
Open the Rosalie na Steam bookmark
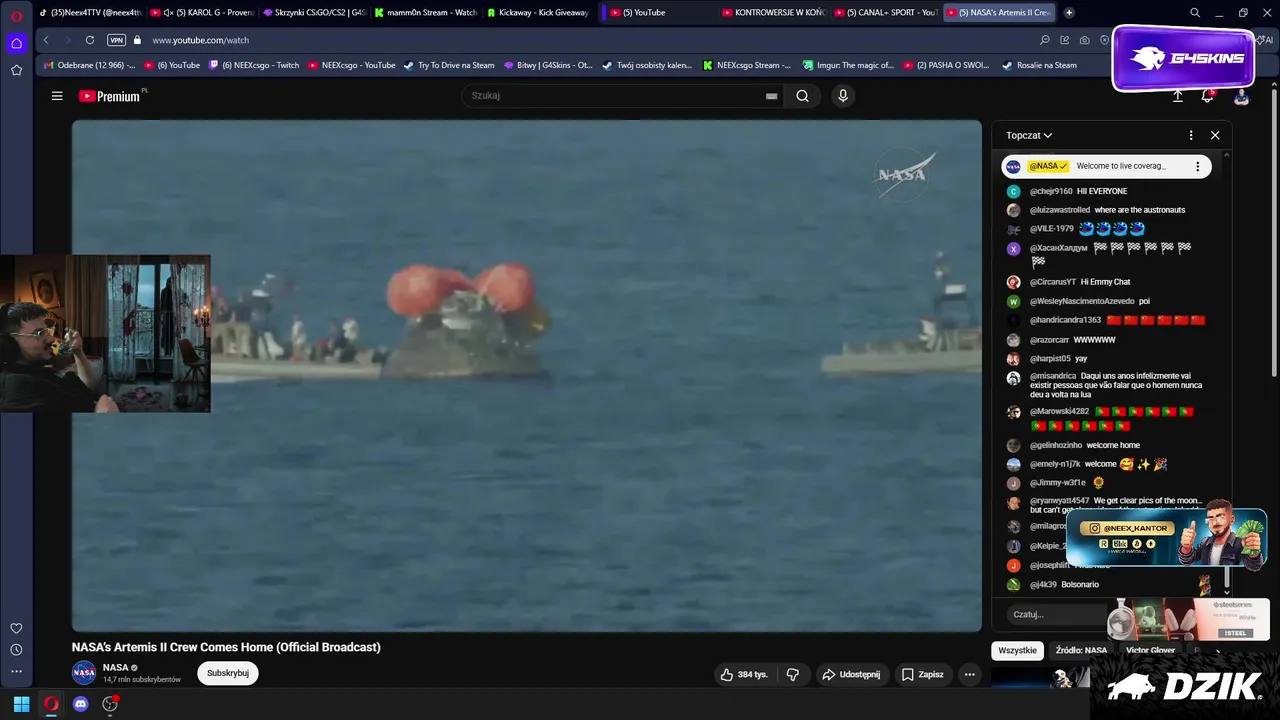[1039, 65]
